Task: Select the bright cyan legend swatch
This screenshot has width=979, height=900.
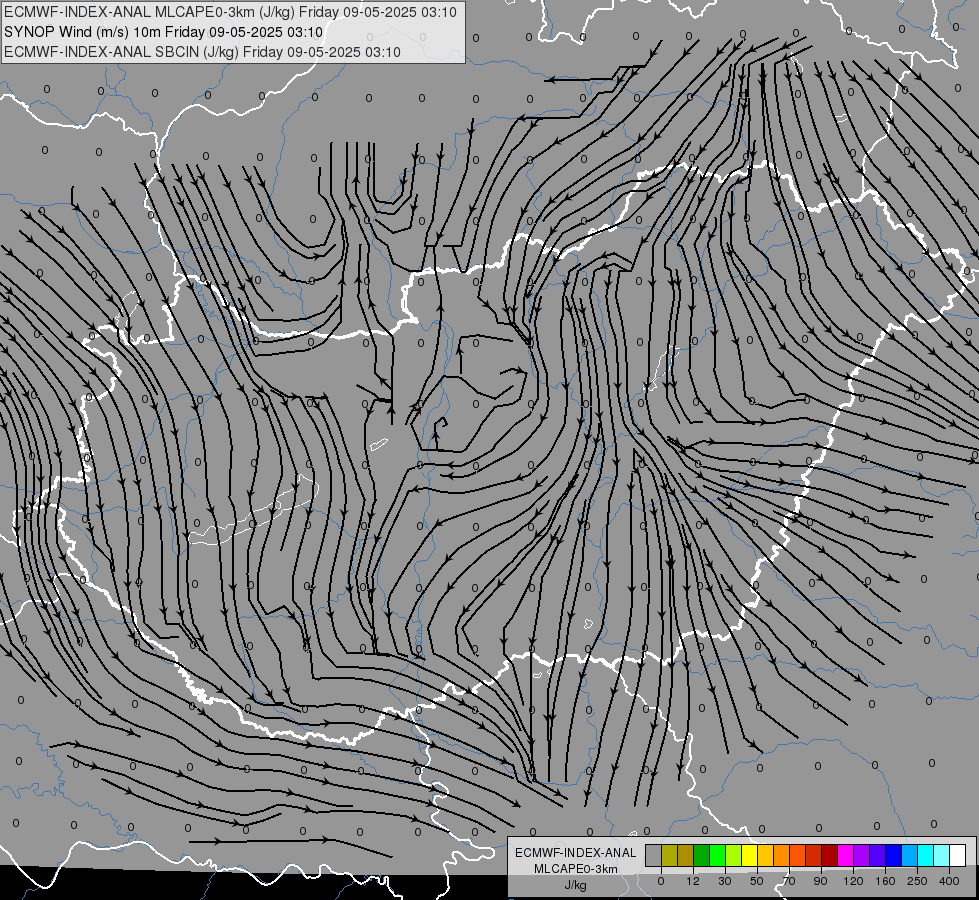Action: pos(927,856)
